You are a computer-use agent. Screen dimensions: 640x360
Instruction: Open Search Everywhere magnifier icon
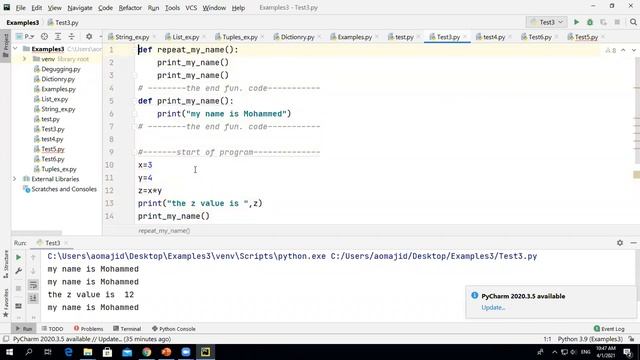(633, 22)
